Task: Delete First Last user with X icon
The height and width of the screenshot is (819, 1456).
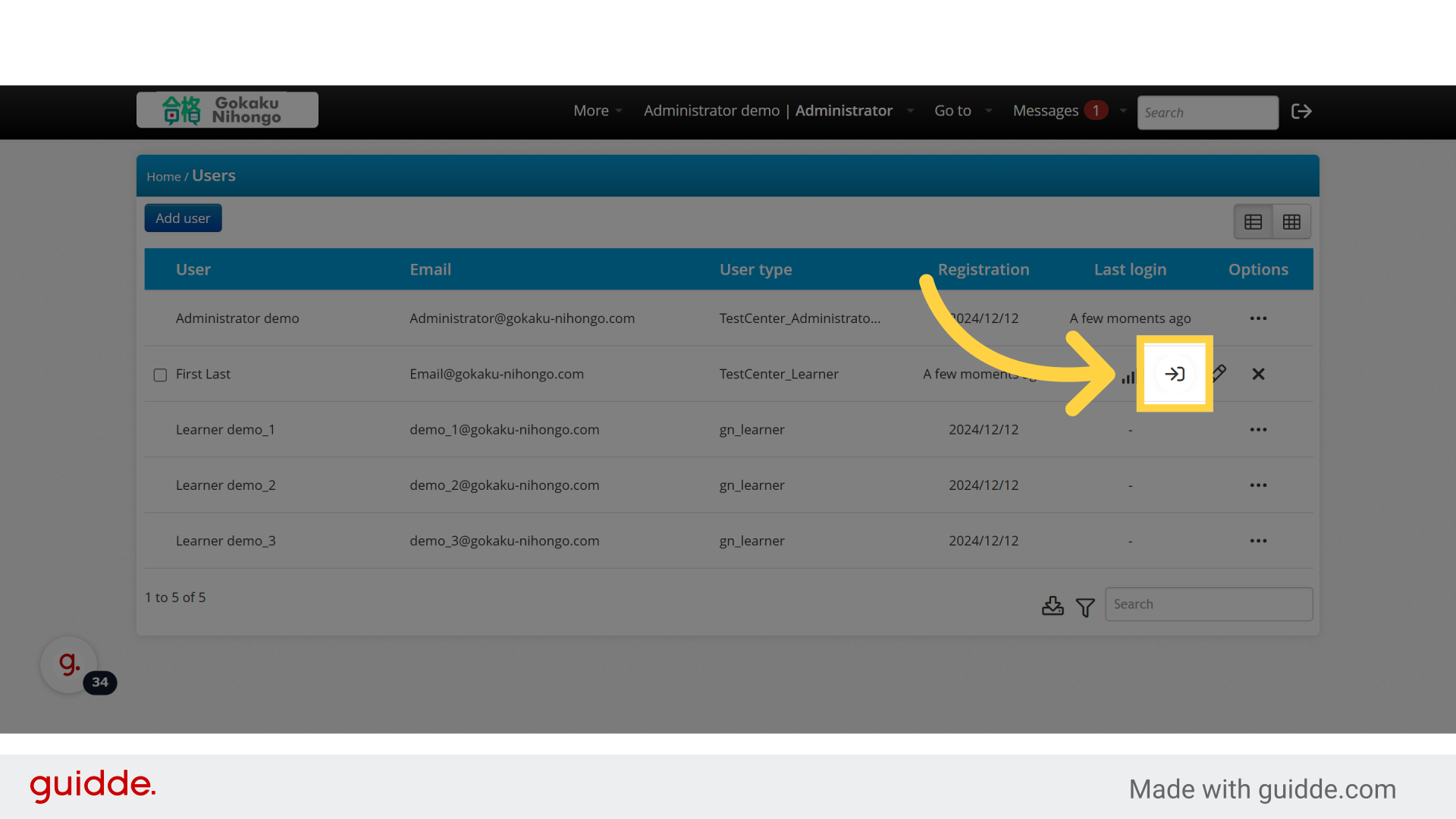Action: (1258, 374)
